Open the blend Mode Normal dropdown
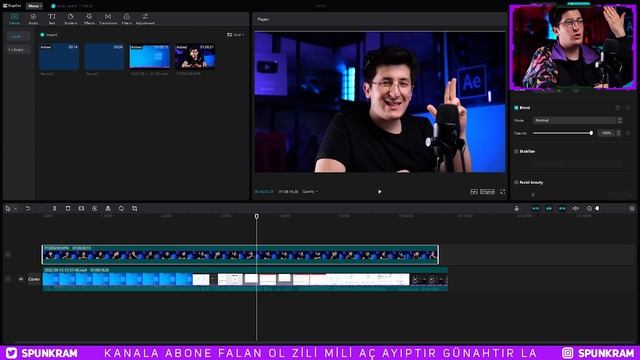 click(578, 120)
